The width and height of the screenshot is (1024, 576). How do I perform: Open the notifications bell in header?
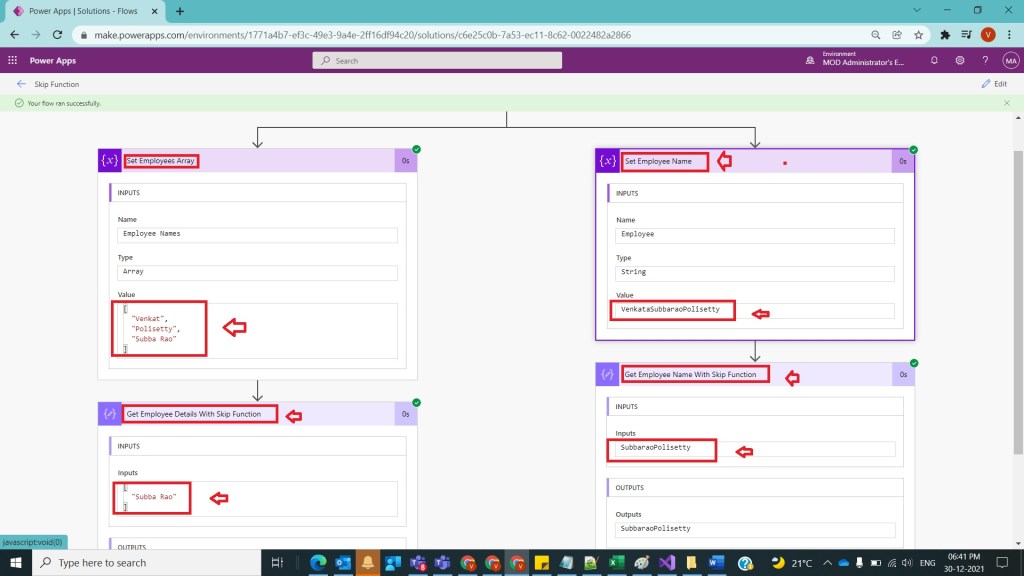click(933, 60)
